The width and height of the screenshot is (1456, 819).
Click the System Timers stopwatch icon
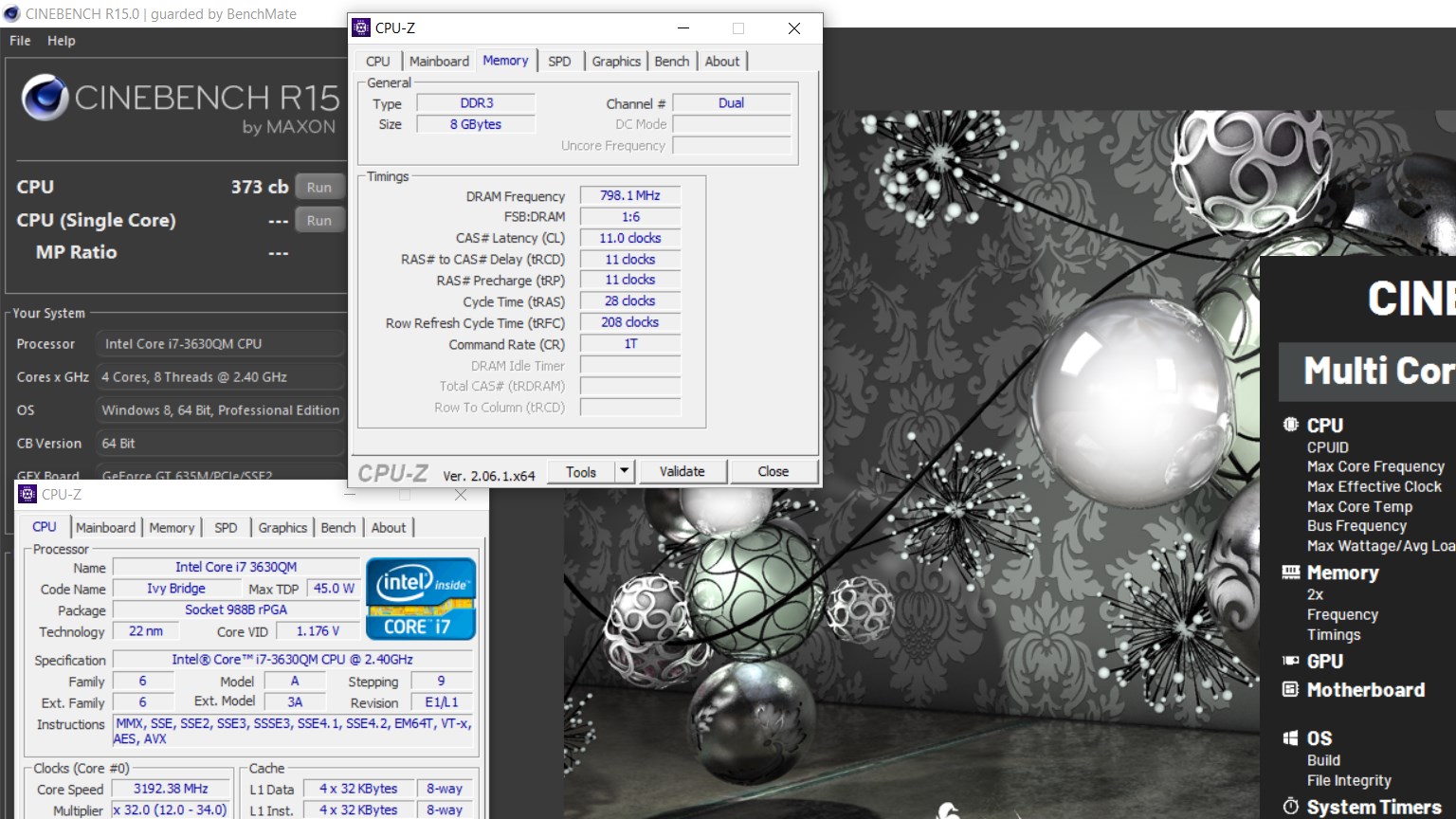(x=1290, y=806)
